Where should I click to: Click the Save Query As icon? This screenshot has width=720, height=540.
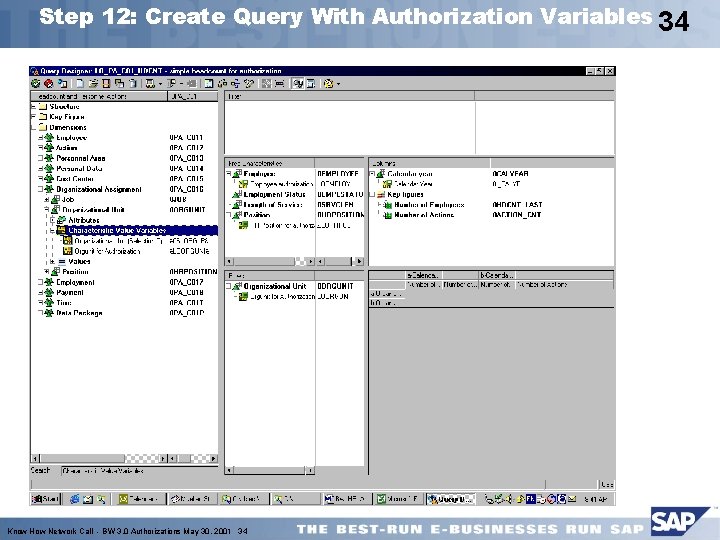coord(119,84)
